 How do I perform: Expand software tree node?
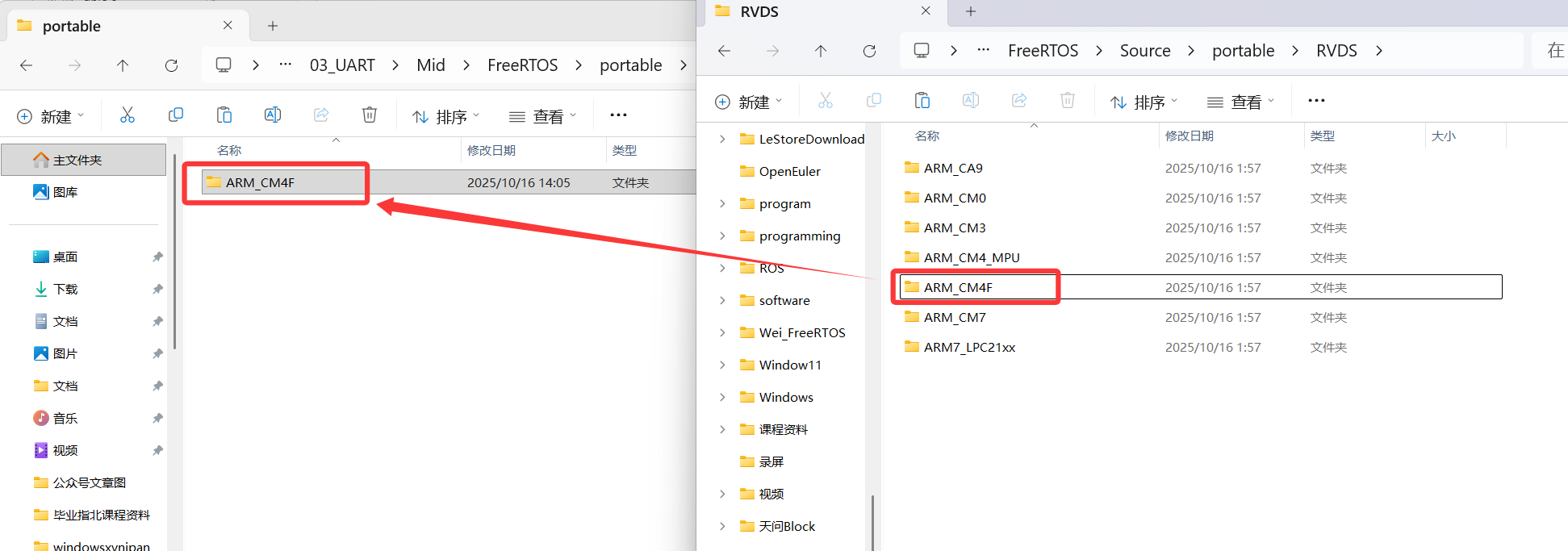(x=722, y=300)
